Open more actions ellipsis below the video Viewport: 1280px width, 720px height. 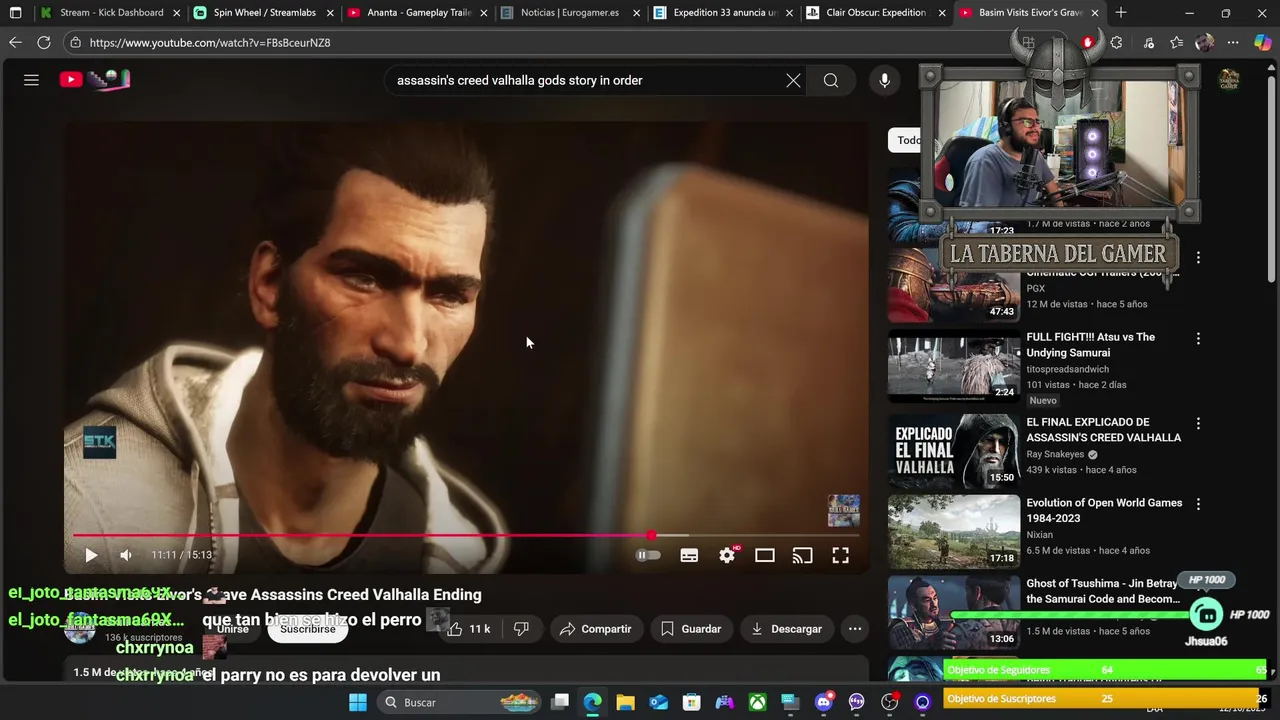click(x=855, y=629)
